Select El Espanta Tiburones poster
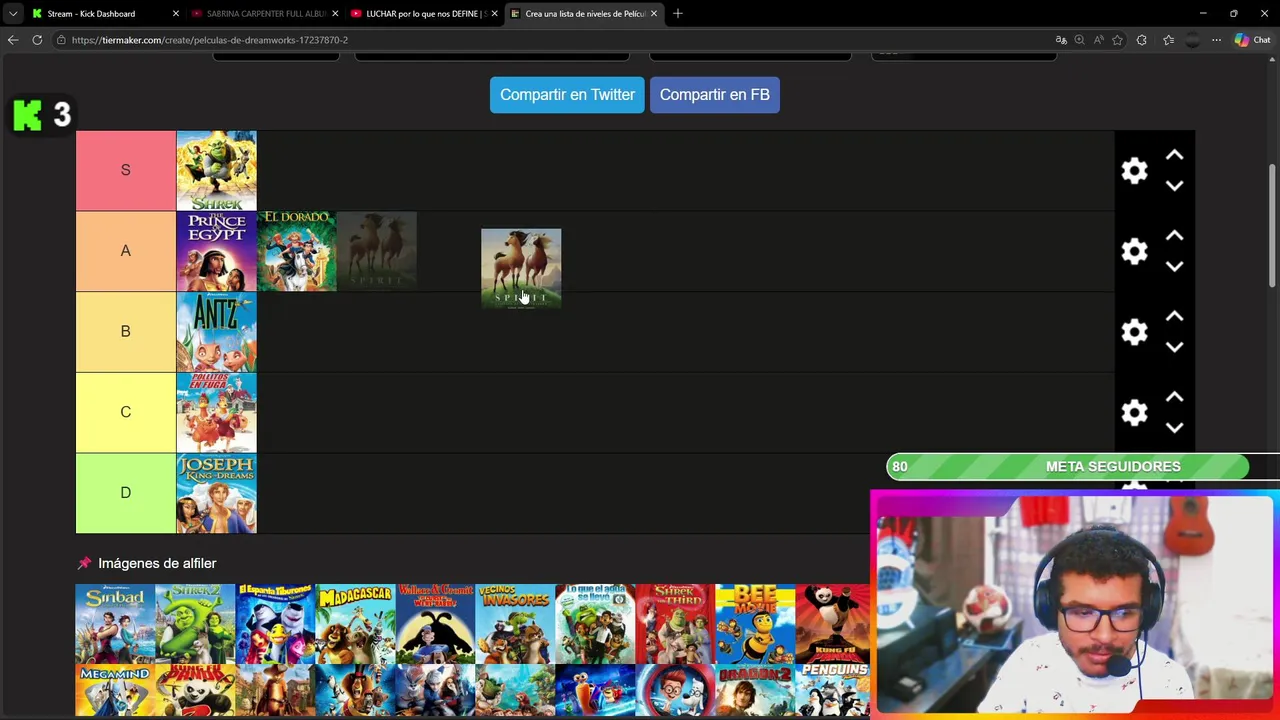 [275, 624]
